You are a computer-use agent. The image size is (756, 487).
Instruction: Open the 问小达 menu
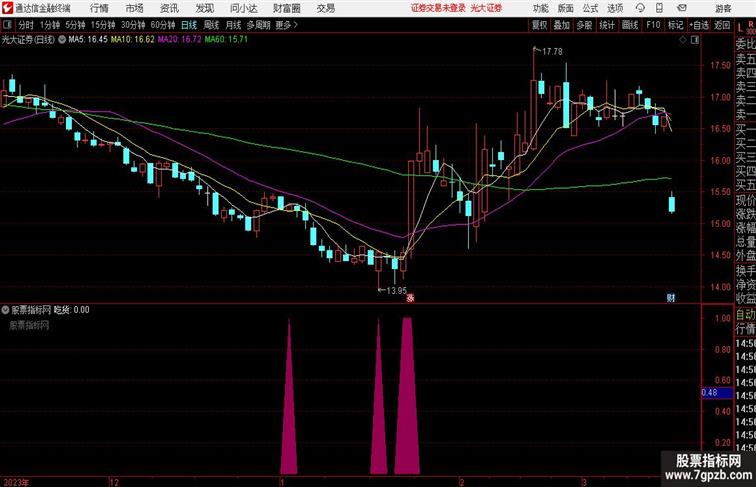(x=243, y=8)
